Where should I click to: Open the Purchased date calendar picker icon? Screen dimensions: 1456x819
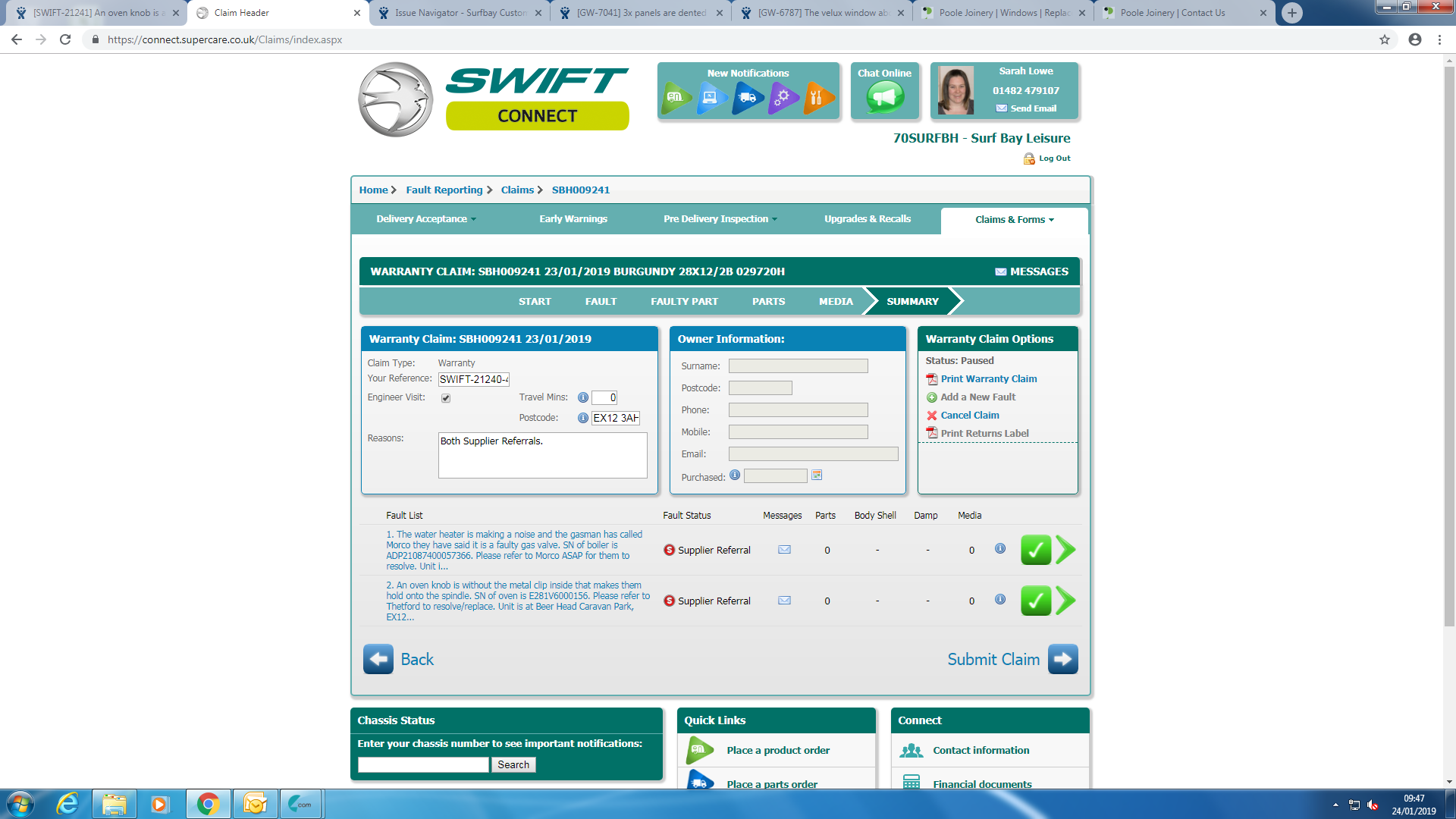pyautogui.click(x=817, y=475)
